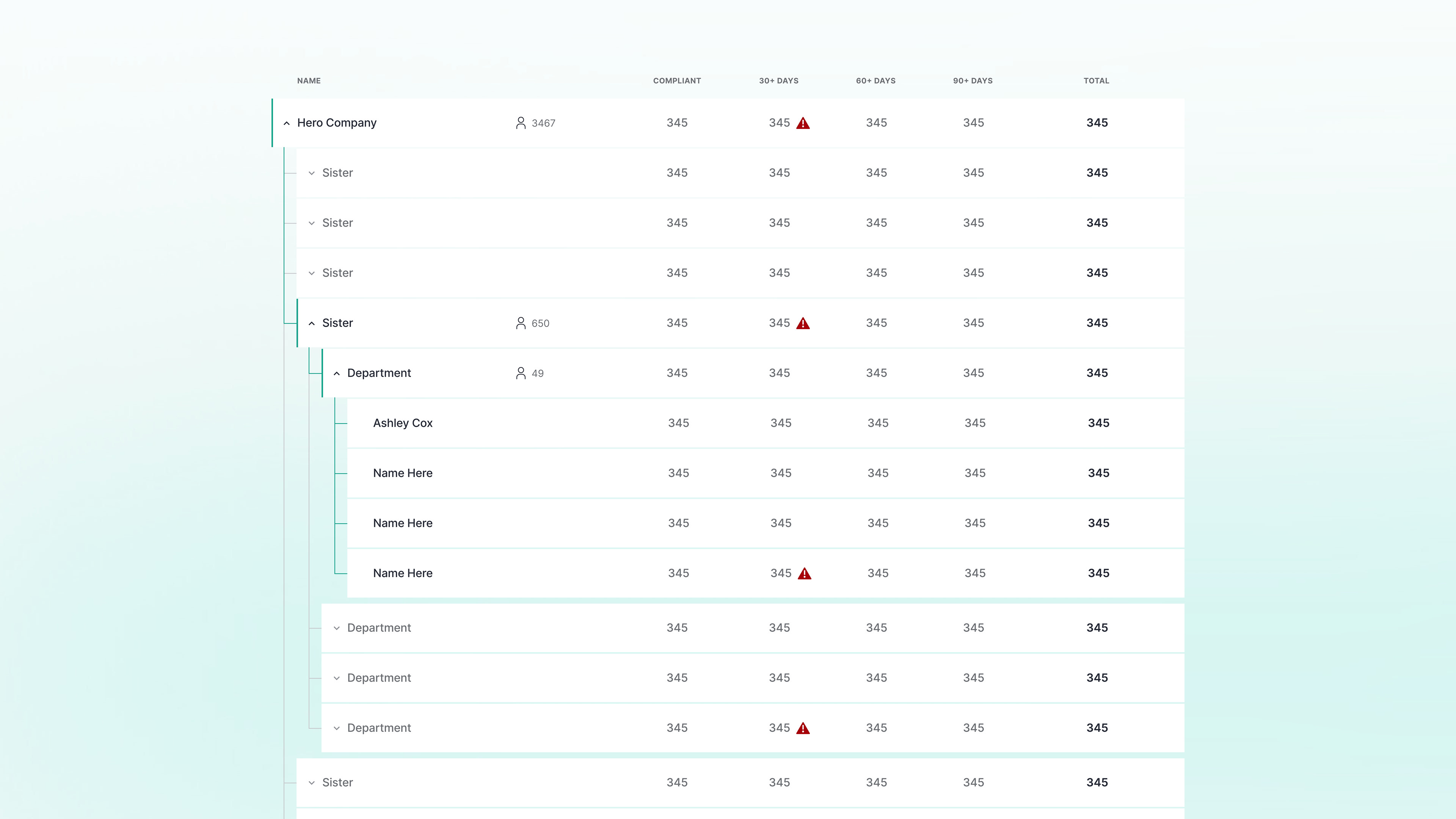Image resolution: width=1456 pixels, height=819 pixels.
Task: Sort by the COMPLIANT column header
Action: point(677,81)
